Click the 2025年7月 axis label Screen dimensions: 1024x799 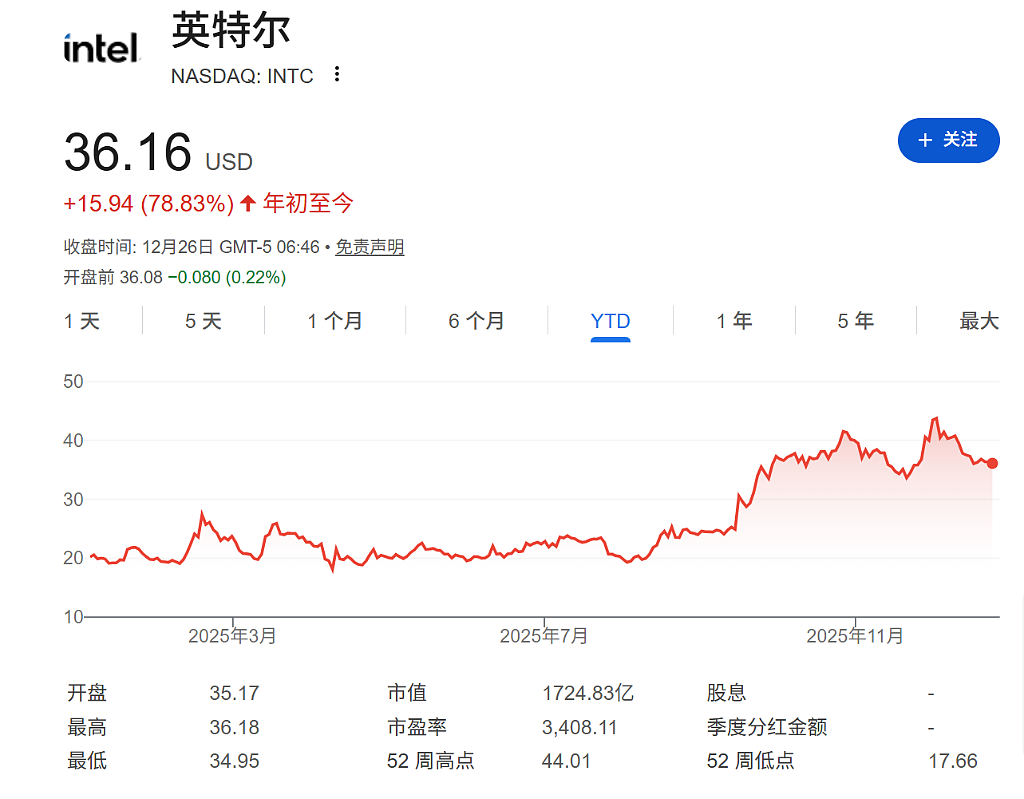544,636
